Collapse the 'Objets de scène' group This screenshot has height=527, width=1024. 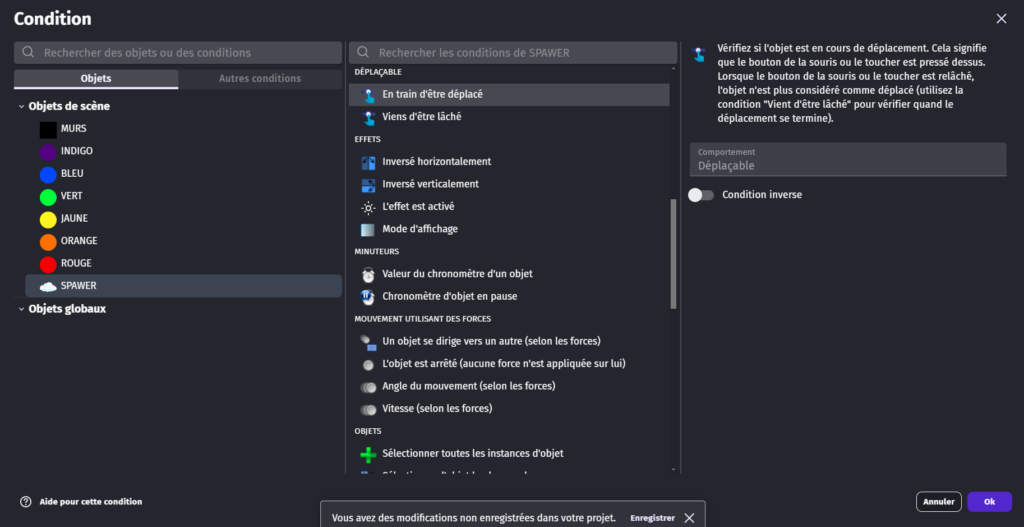[x=21, y=106]
